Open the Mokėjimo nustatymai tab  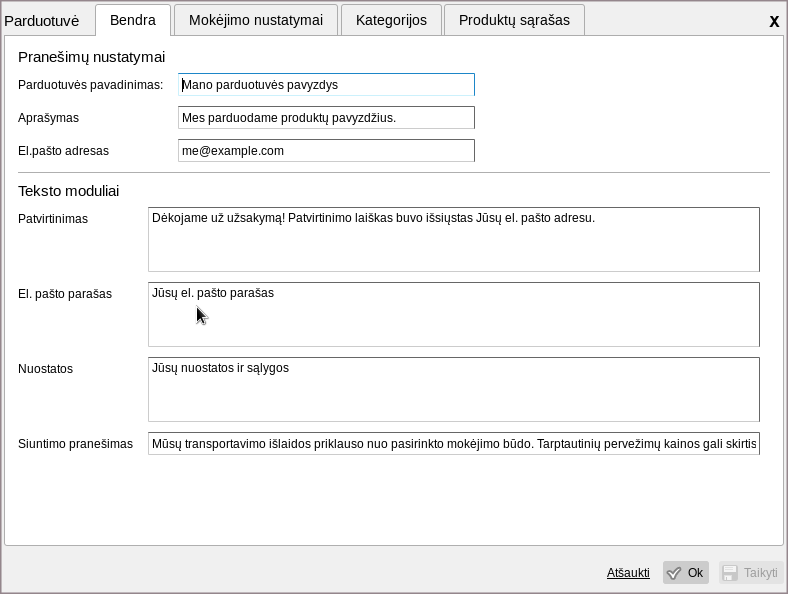pos(256,20)
